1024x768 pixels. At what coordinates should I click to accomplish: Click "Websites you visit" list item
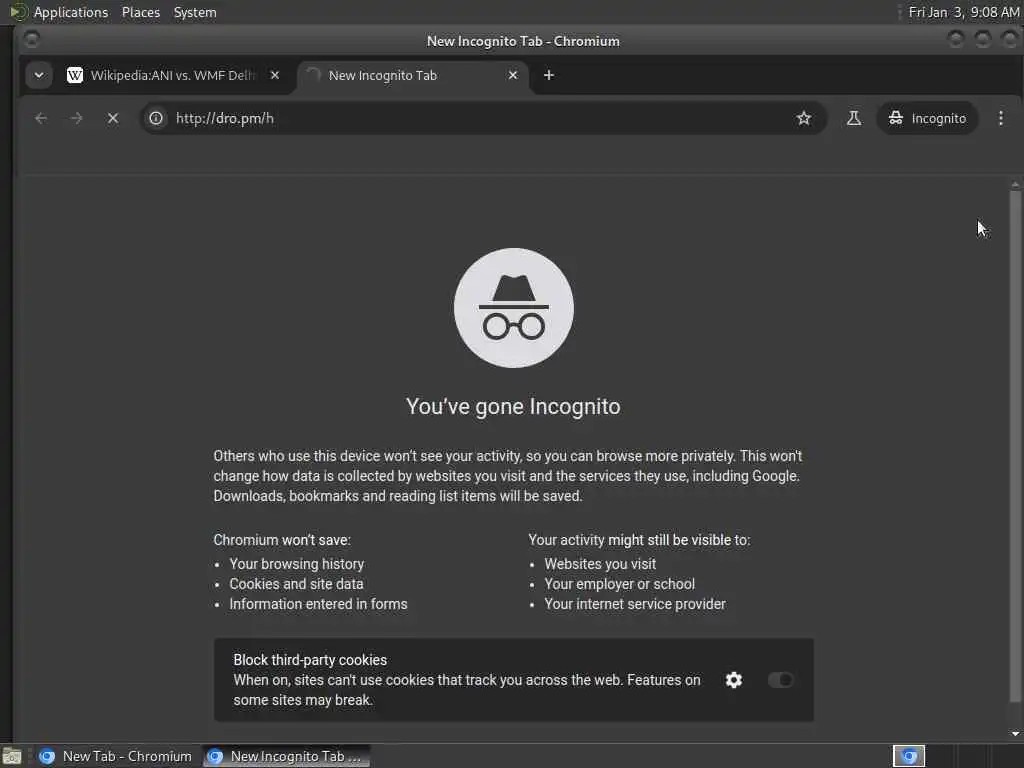click(600, 564)
